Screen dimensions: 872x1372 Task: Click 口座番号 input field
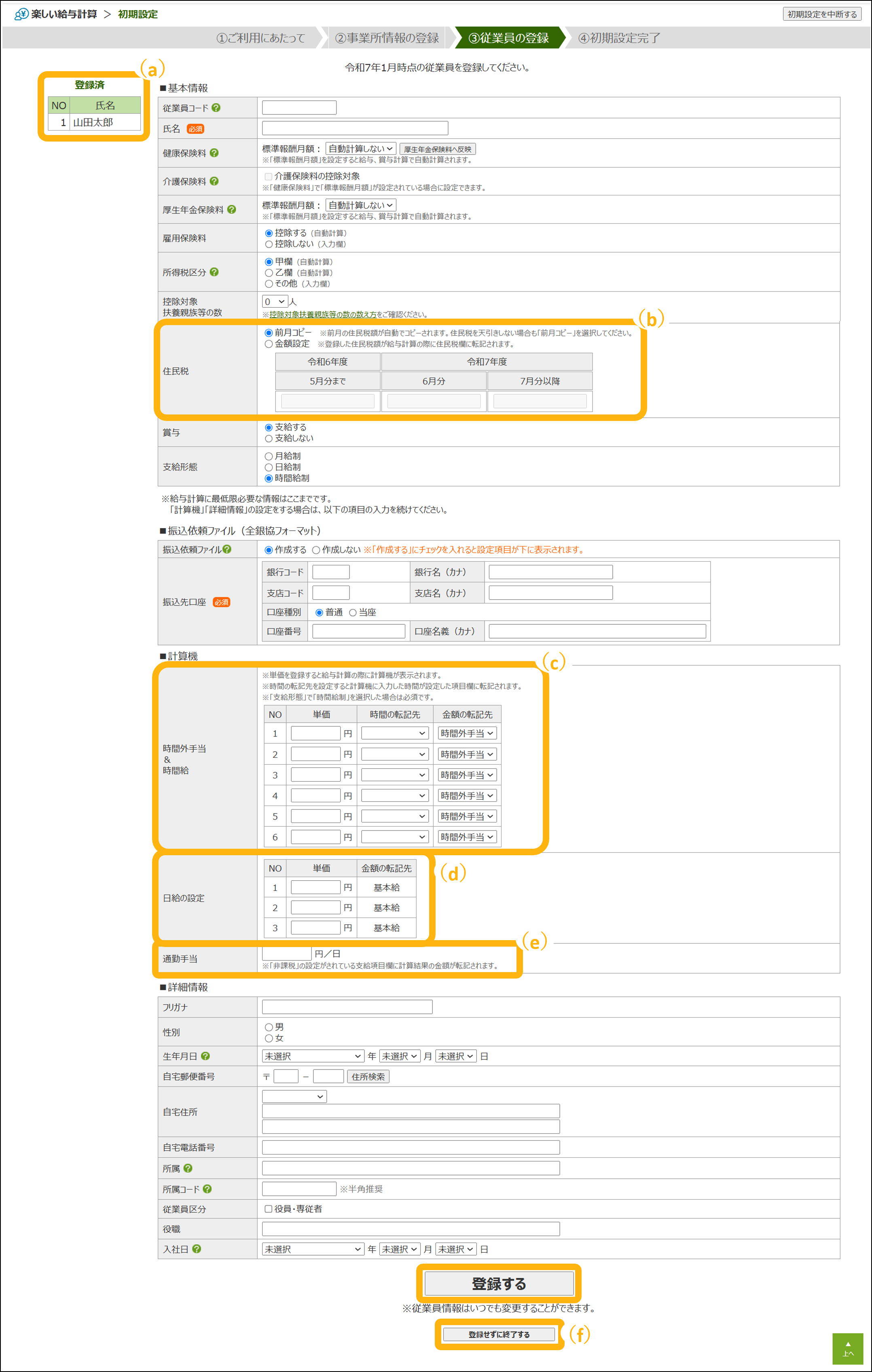pyautogui.click(x=358, y=631)
